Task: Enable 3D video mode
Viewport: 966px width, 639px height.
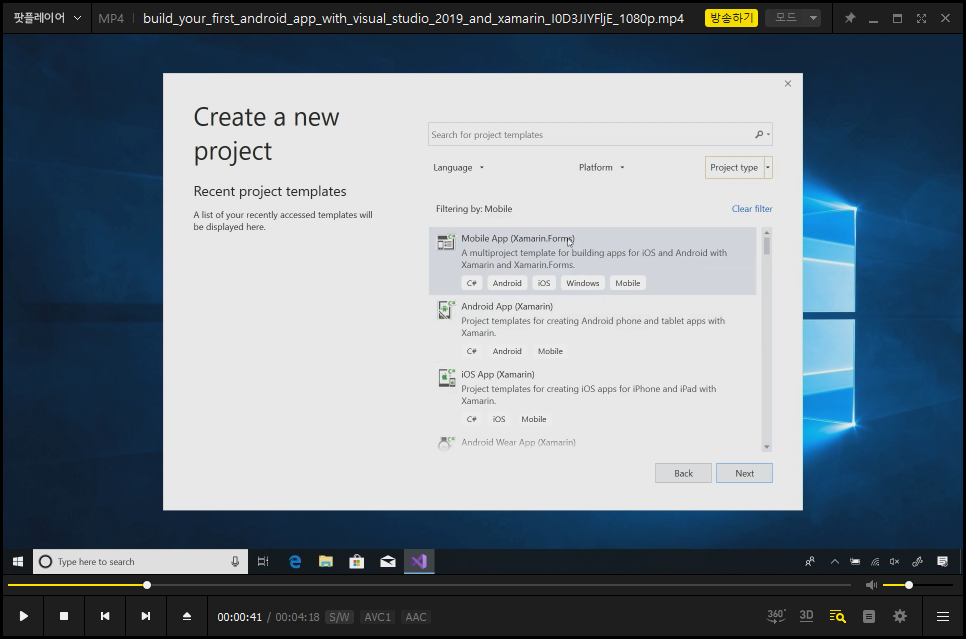Action: (806, 616)
